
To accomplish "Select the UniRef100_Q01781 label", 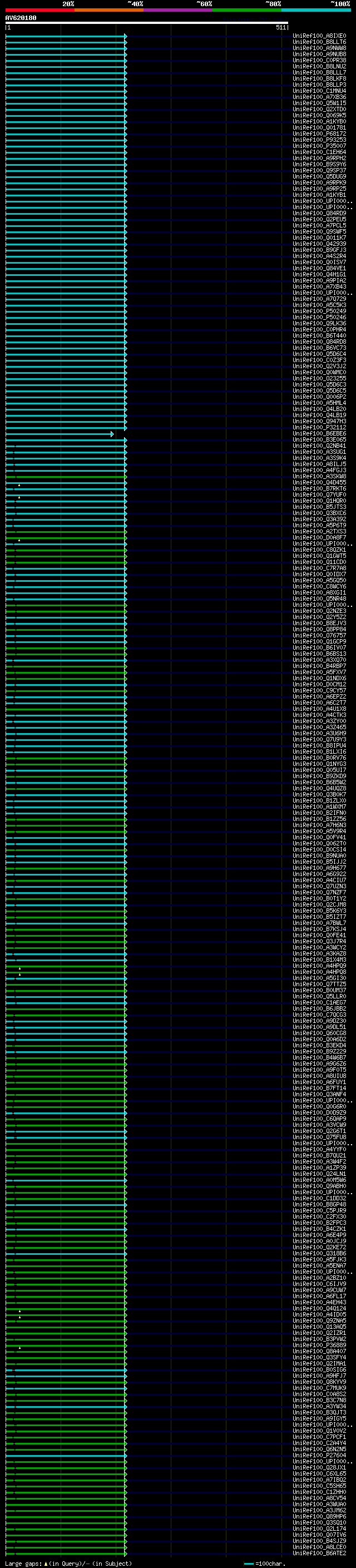I will click(x=319, y=128).
